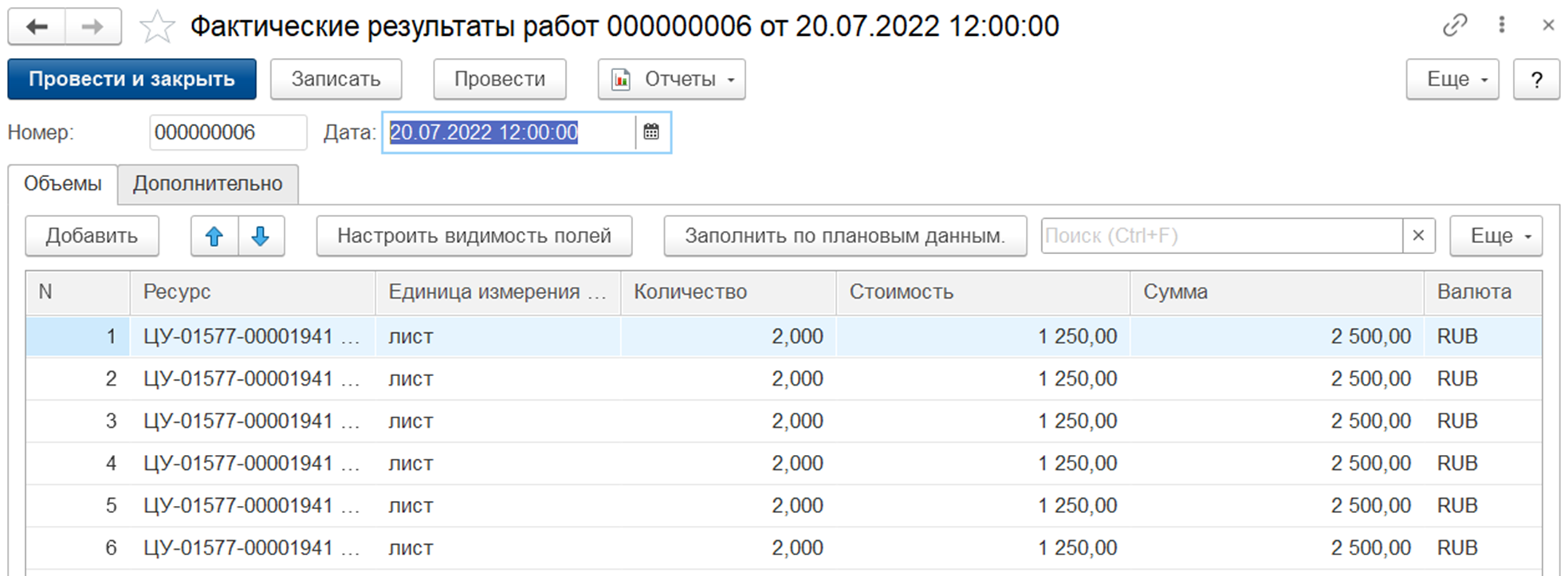Copy link via chain icon

tap(1454, 25)
